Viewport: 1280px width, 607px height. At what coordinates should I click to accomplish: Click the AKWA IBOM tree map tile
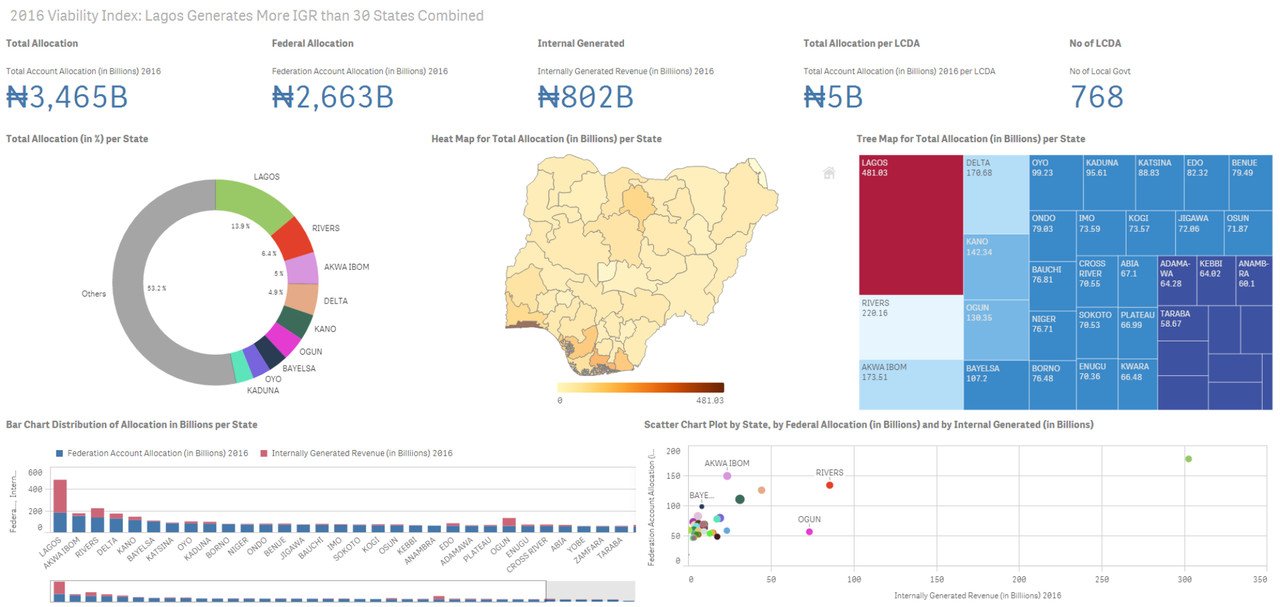tap(909, 384)
